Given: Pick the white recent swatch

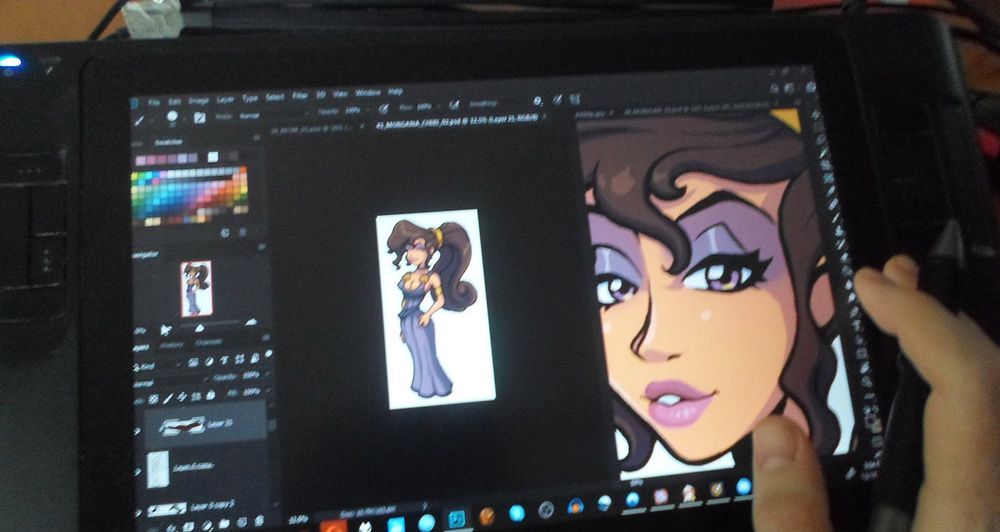Looking at the screenshot, I should point(213,156).
